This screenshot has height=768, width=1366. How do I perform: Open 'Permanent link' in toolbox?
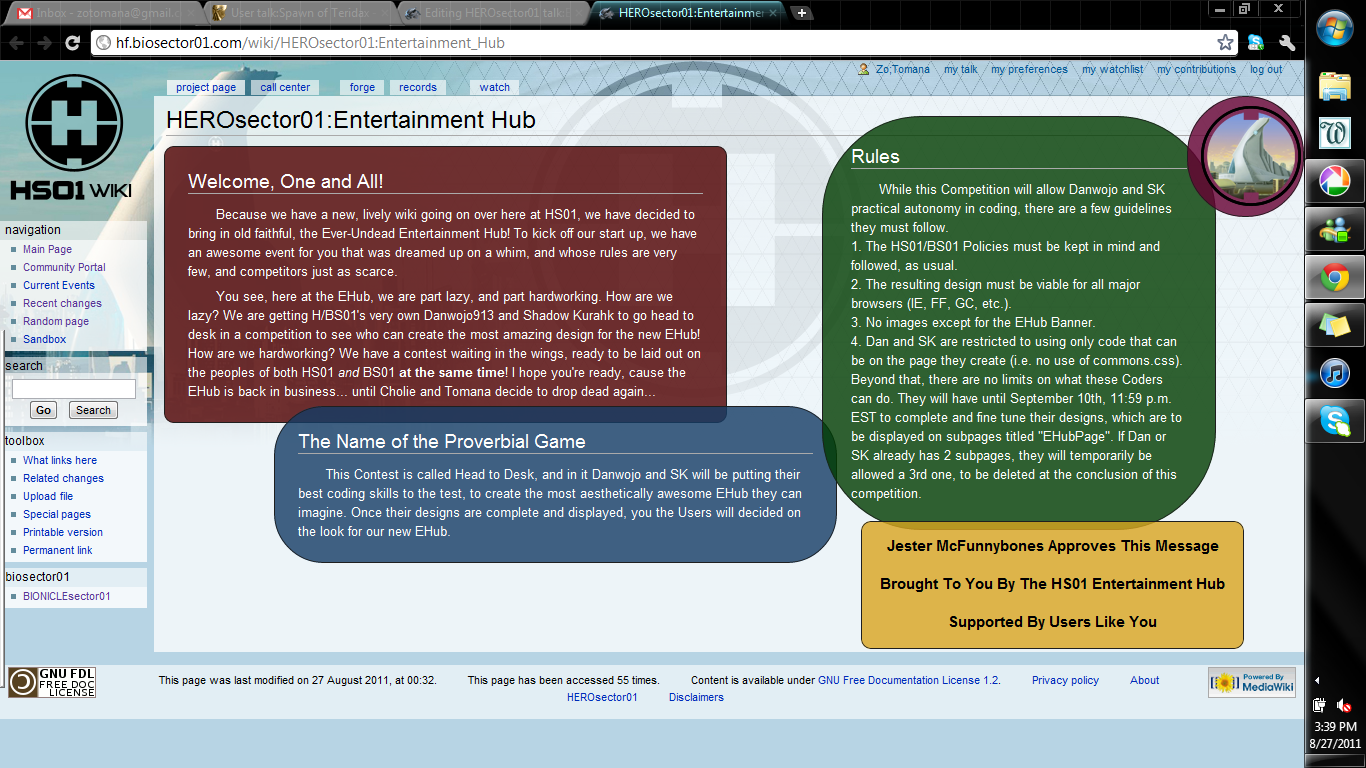[x=58, y=550]
